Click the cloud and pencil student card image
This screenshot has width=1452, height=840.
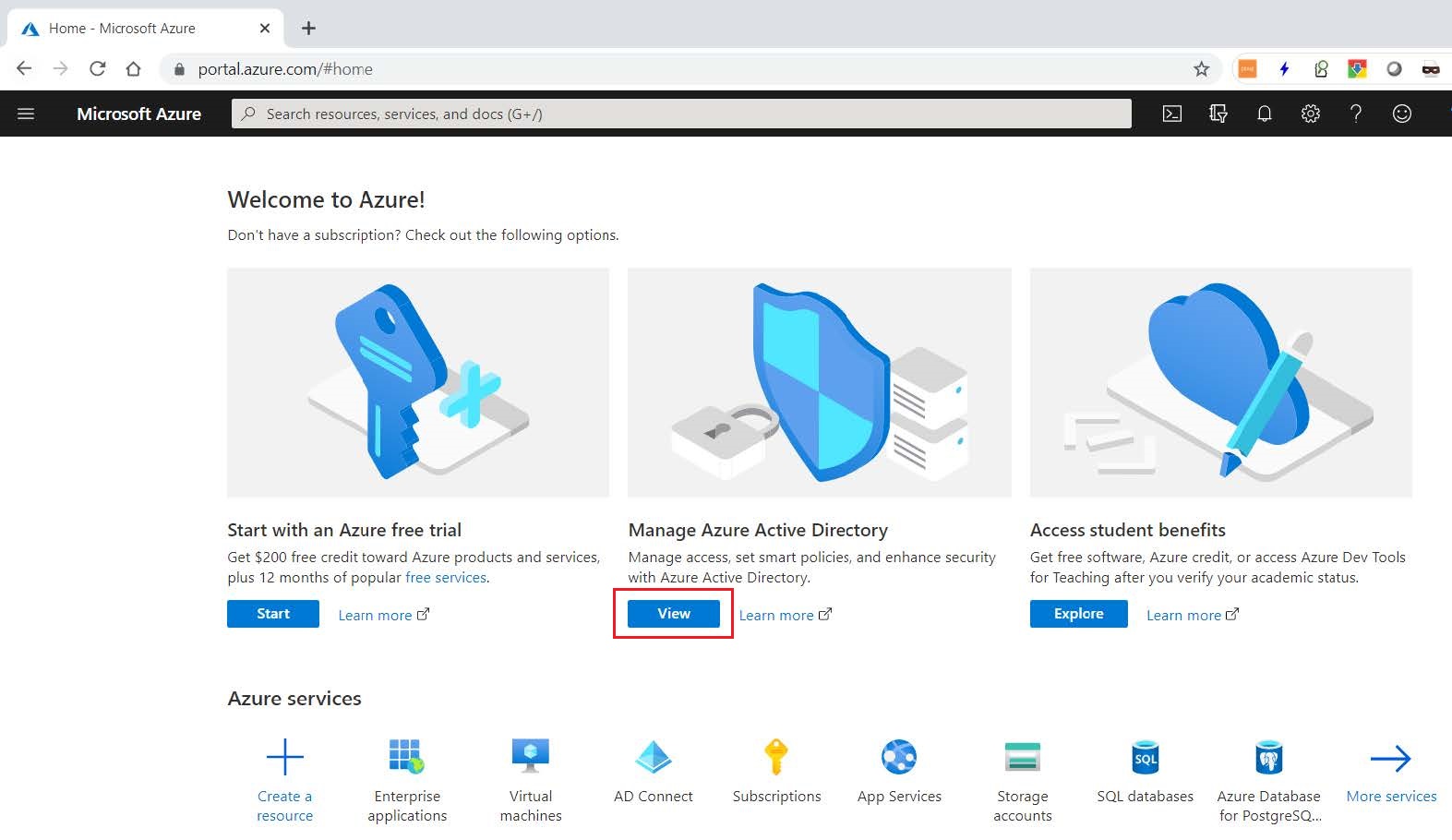click(1221, 382)
